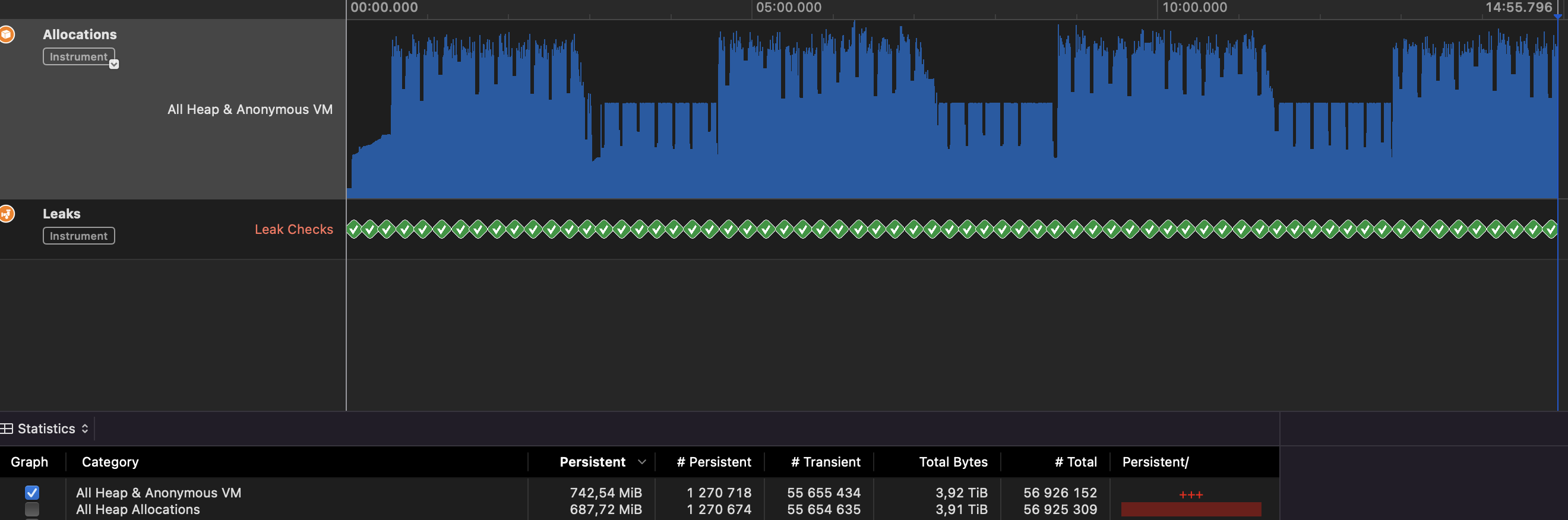Open the Statistics detail view selector
This screenshot has width=1568, height=520.
(52, 429)
